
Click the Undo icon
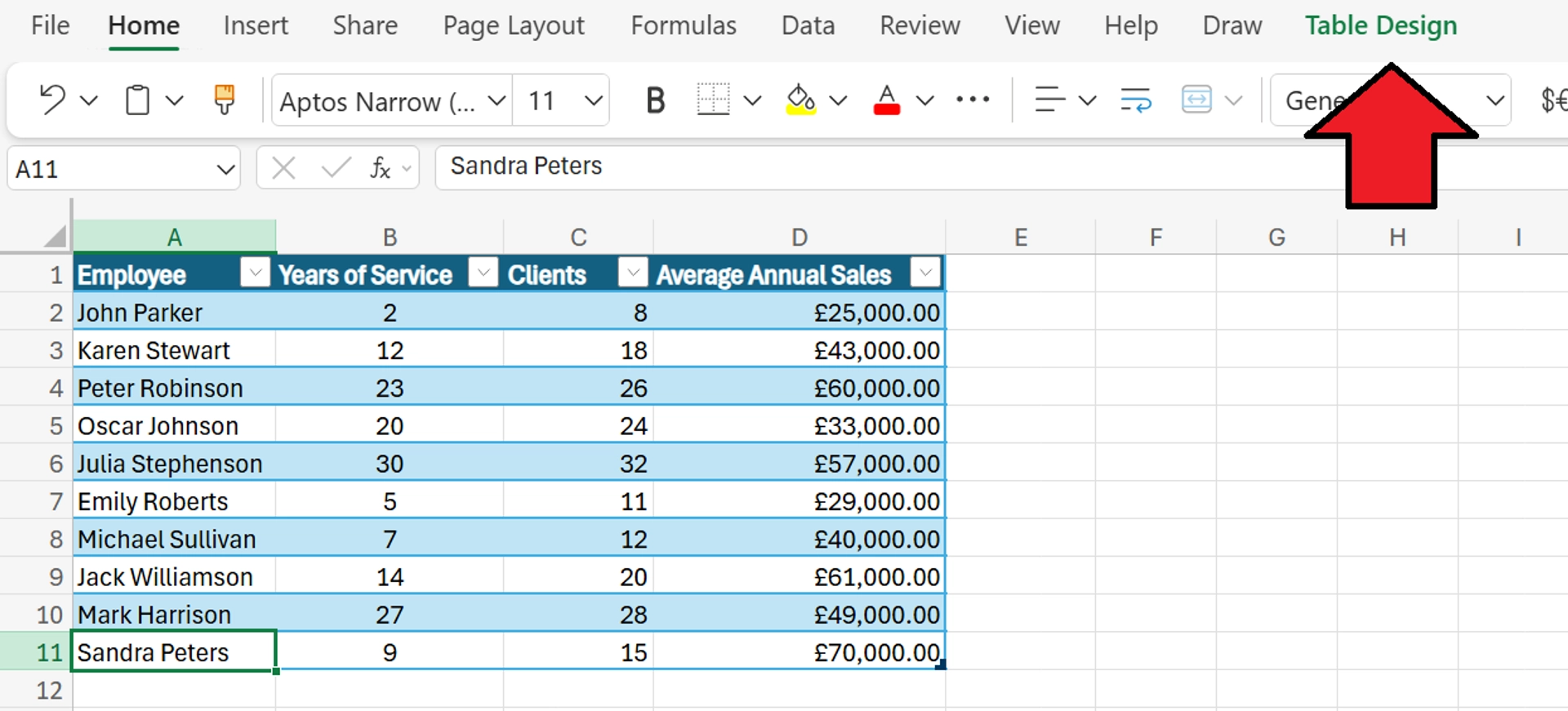(x=52, y=100)
